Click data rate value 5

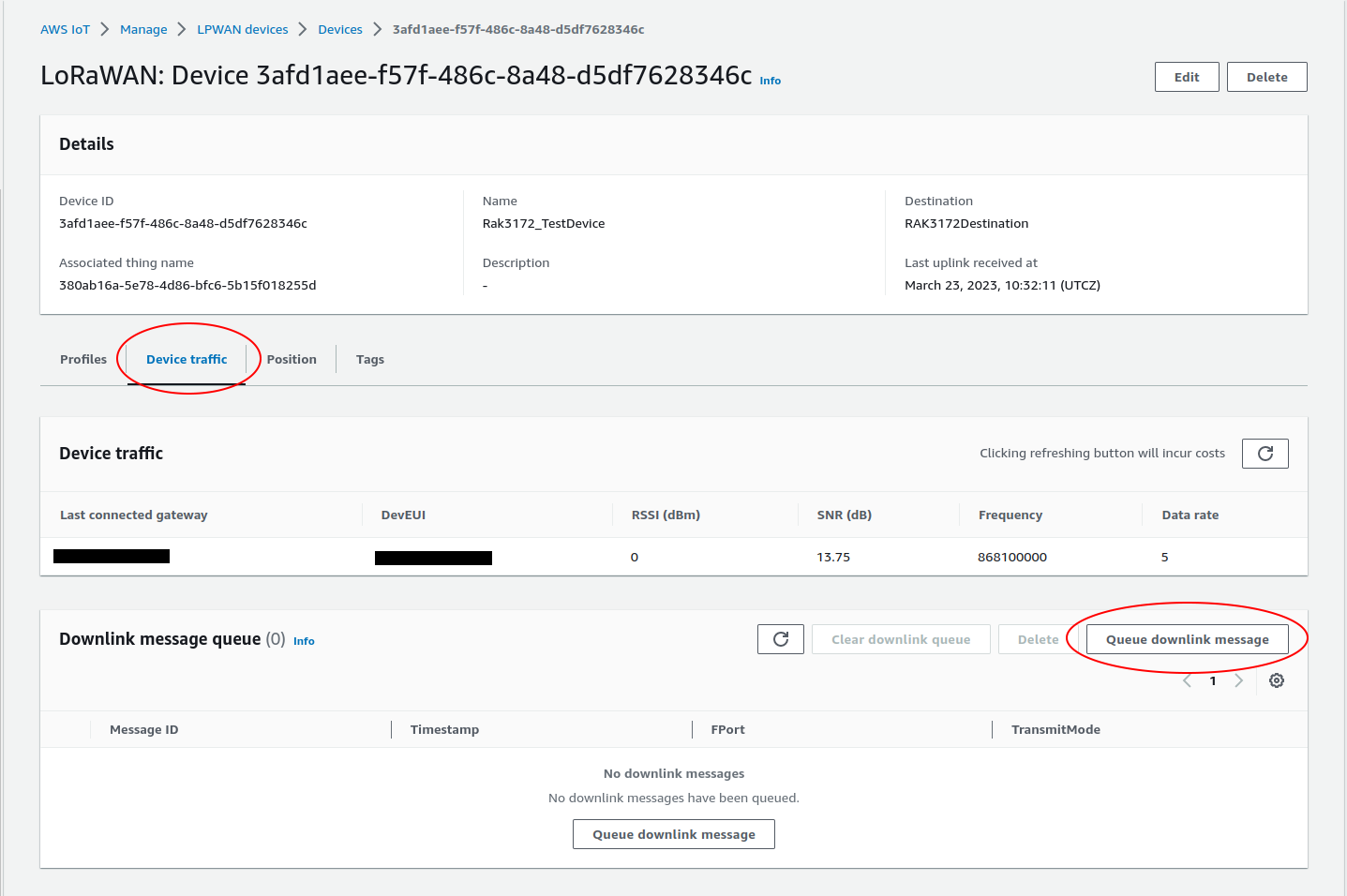tap(1165, 557)
